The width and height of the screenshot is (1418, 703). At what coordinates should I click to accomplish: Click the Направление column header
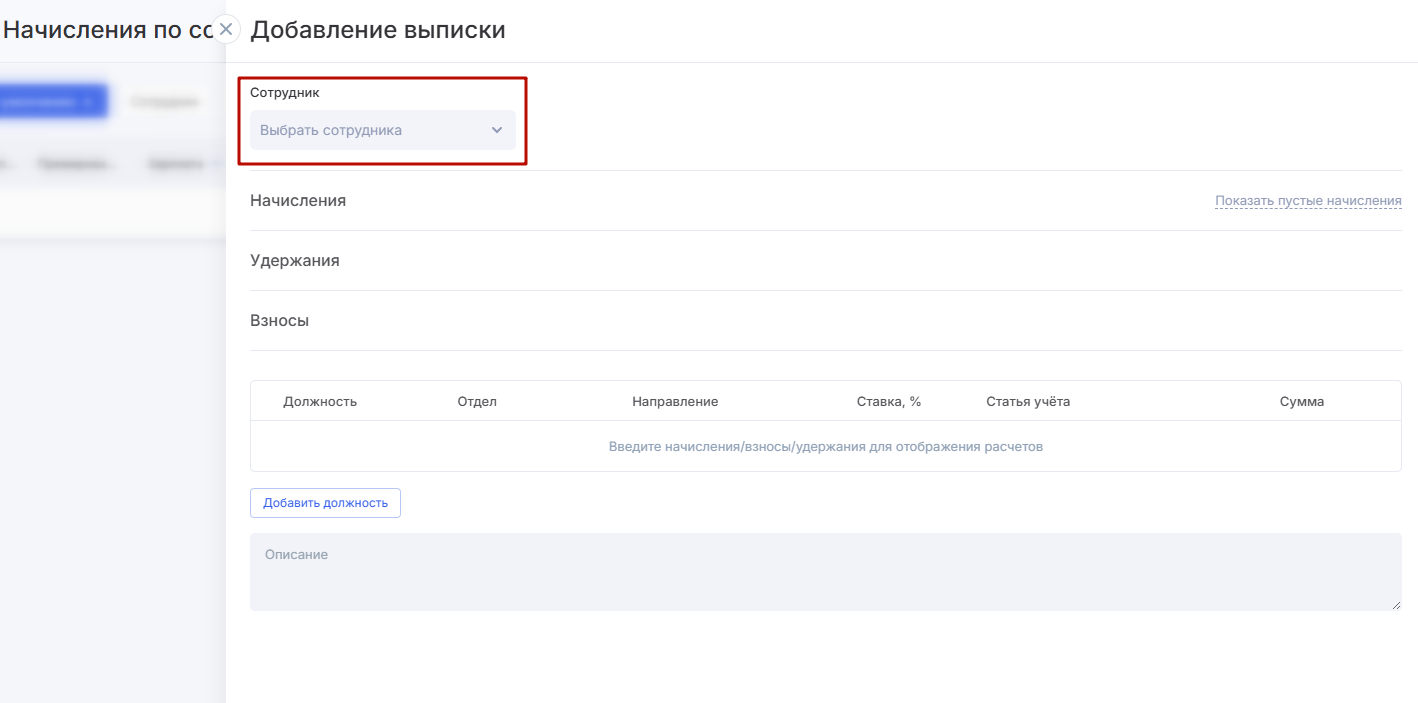(675, 401)
